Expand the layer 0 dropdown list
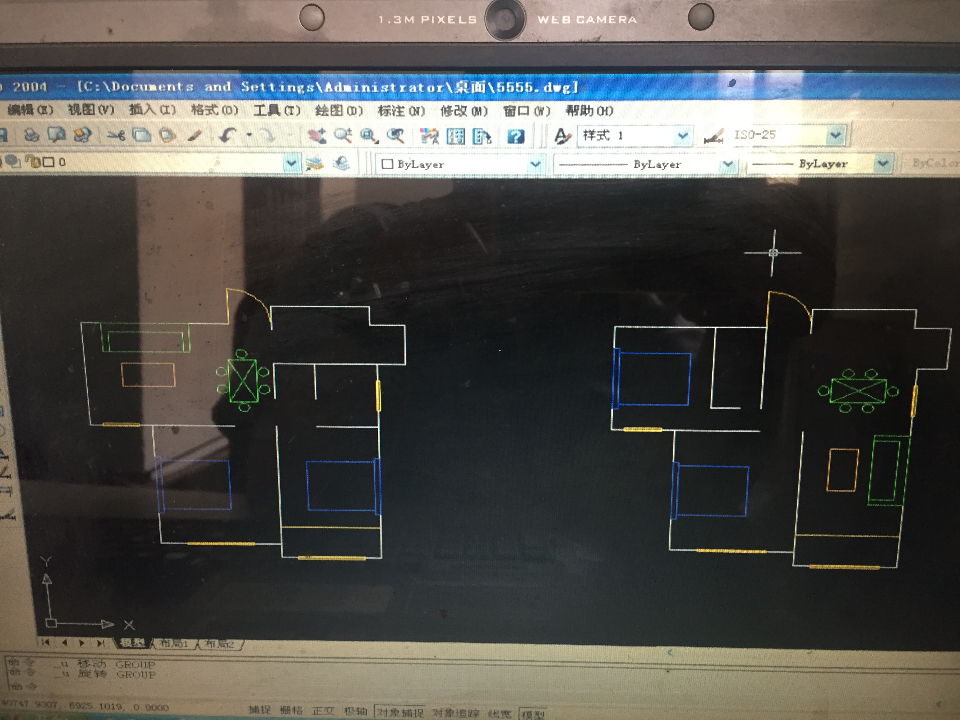Screen dimensions: 960x720 tap(292, 163)
